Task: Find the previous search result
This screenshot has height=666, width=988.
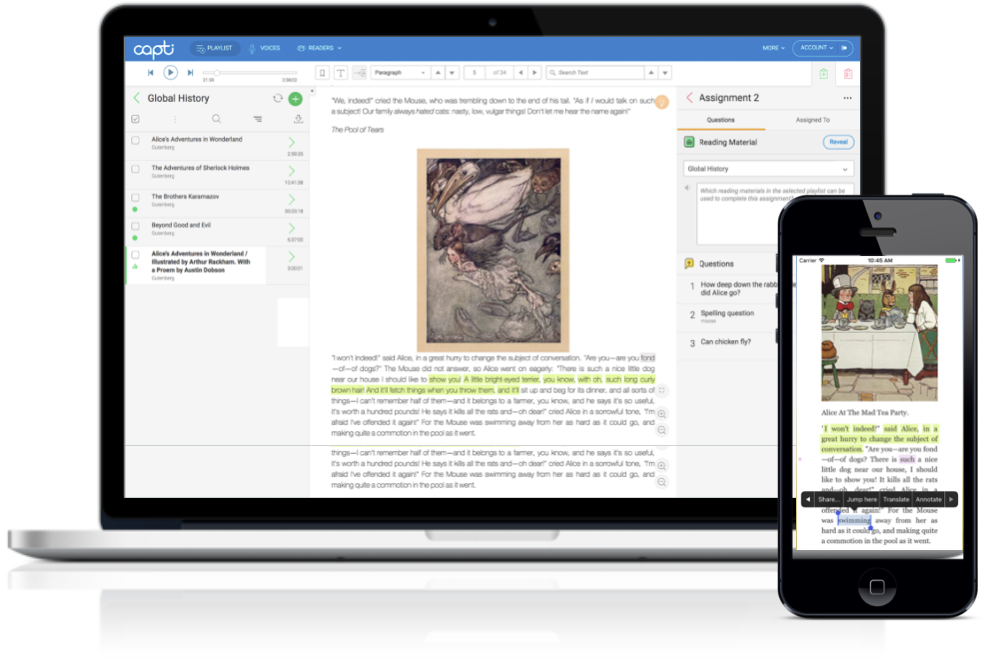Action: click(651, 73)
